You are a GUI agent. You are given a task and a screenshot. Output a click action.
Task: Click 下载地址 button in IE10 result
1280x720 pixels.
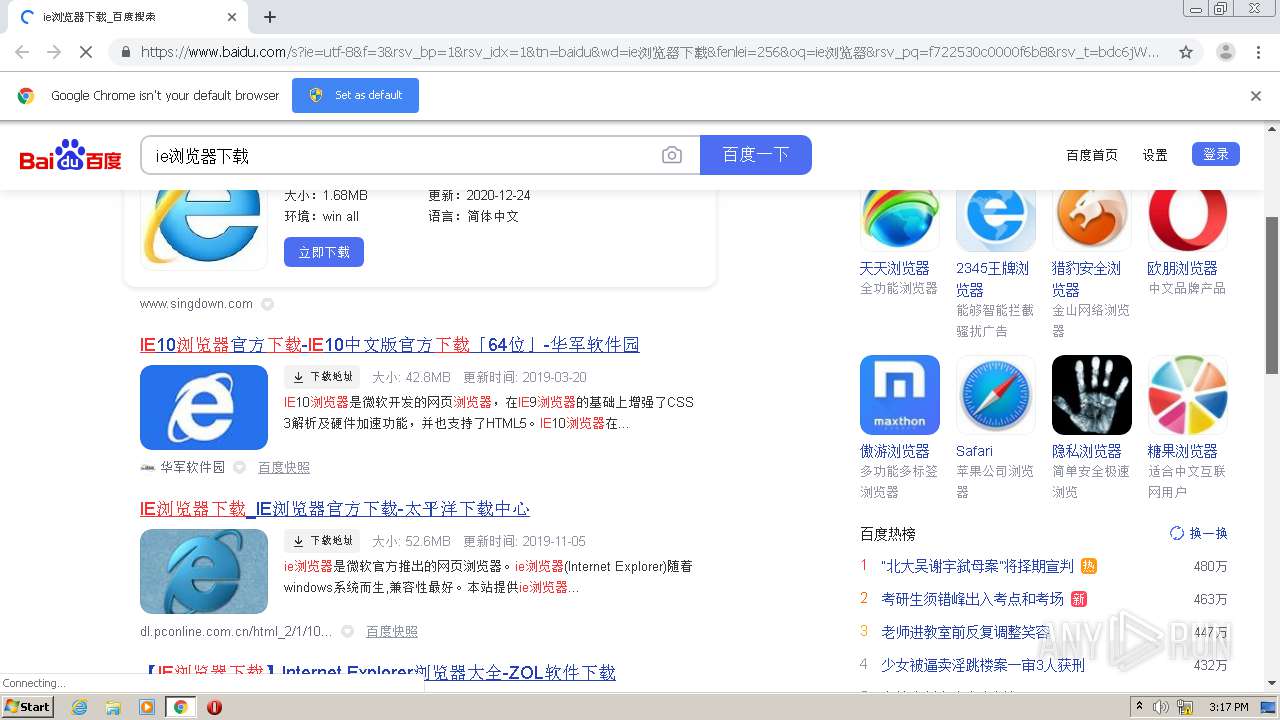pyautogui.click(x=322, y=377)
